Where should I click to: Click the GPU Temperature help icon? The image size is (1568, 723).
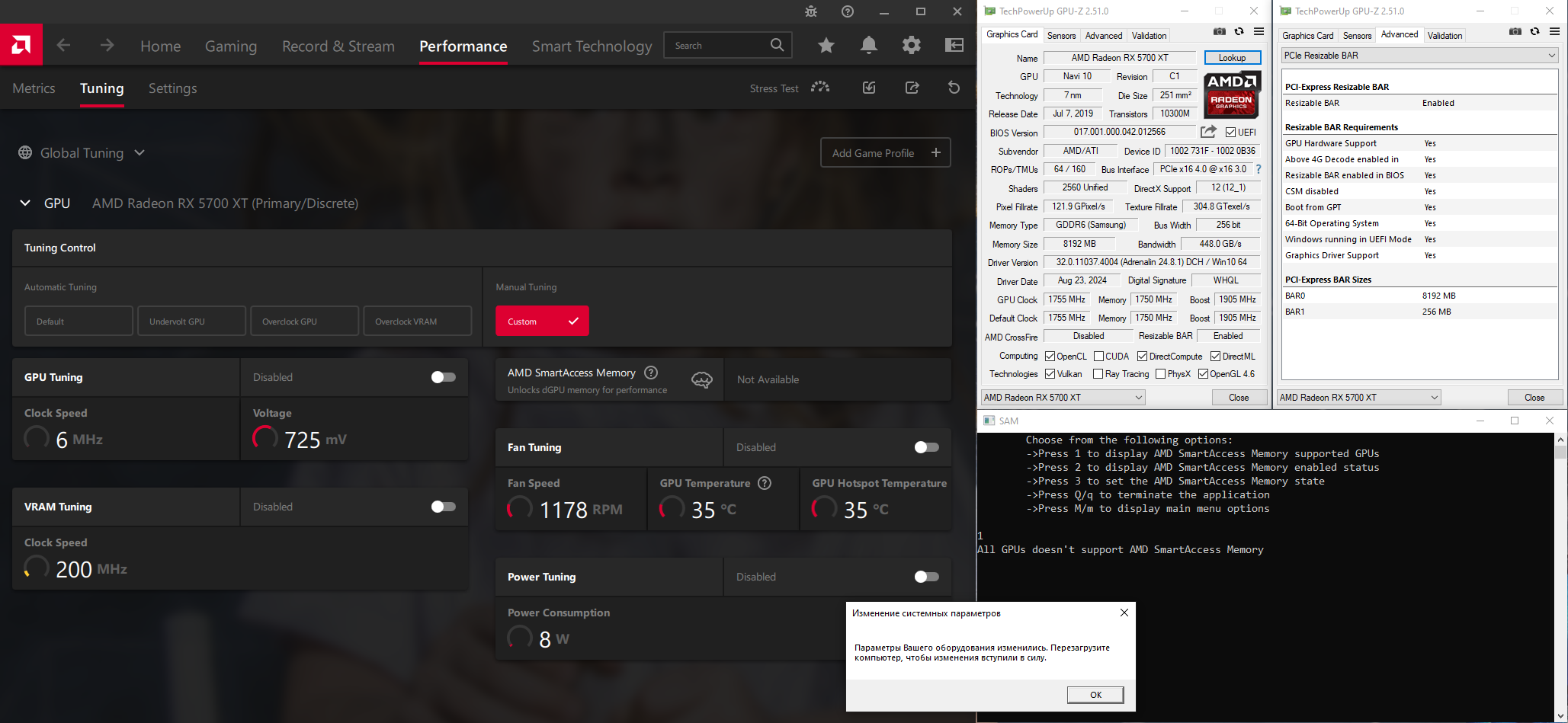pyautogui.click(x=765, y=483)
